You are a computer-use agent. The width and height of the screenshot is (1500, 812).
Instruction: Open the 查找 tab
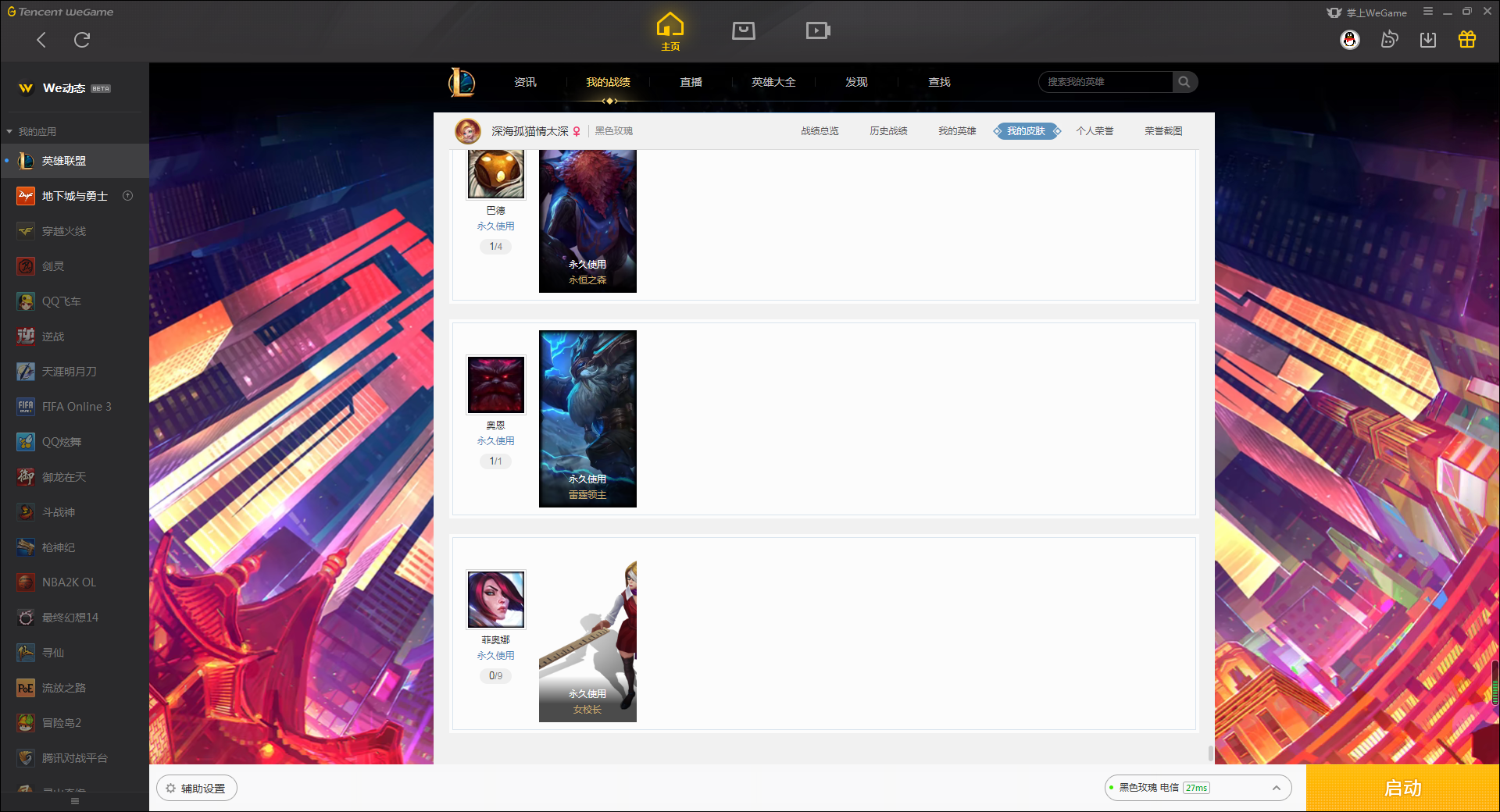point(940,82)
